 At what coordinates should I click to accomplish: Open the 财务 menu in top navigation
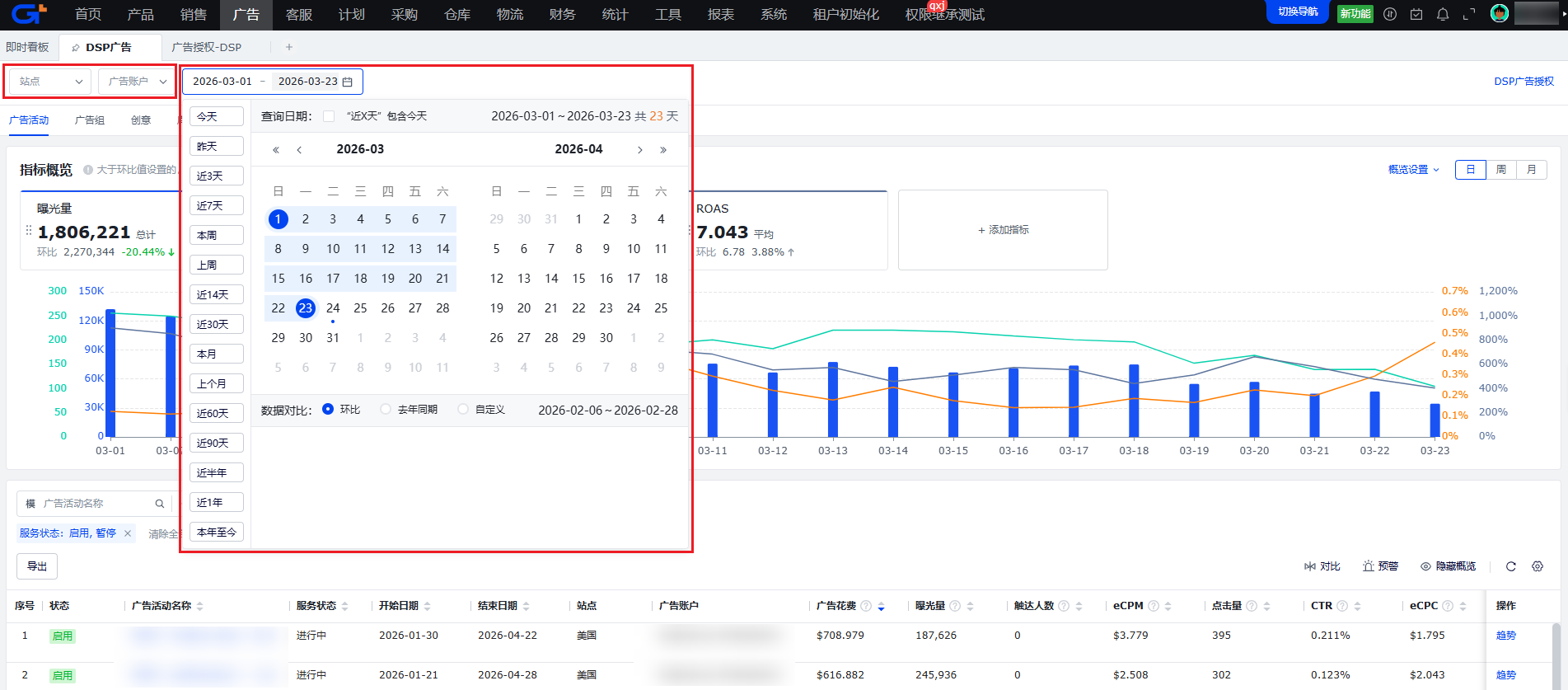tap(562, 15)
